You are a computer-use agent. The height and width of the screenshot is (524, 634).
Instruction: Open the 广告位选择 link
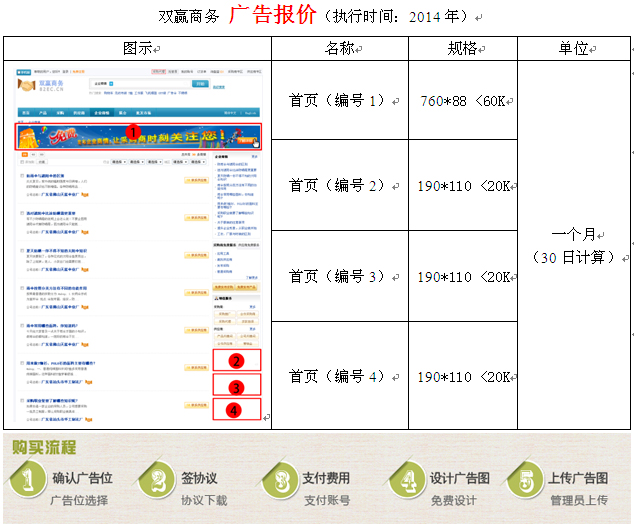(78, 500)
